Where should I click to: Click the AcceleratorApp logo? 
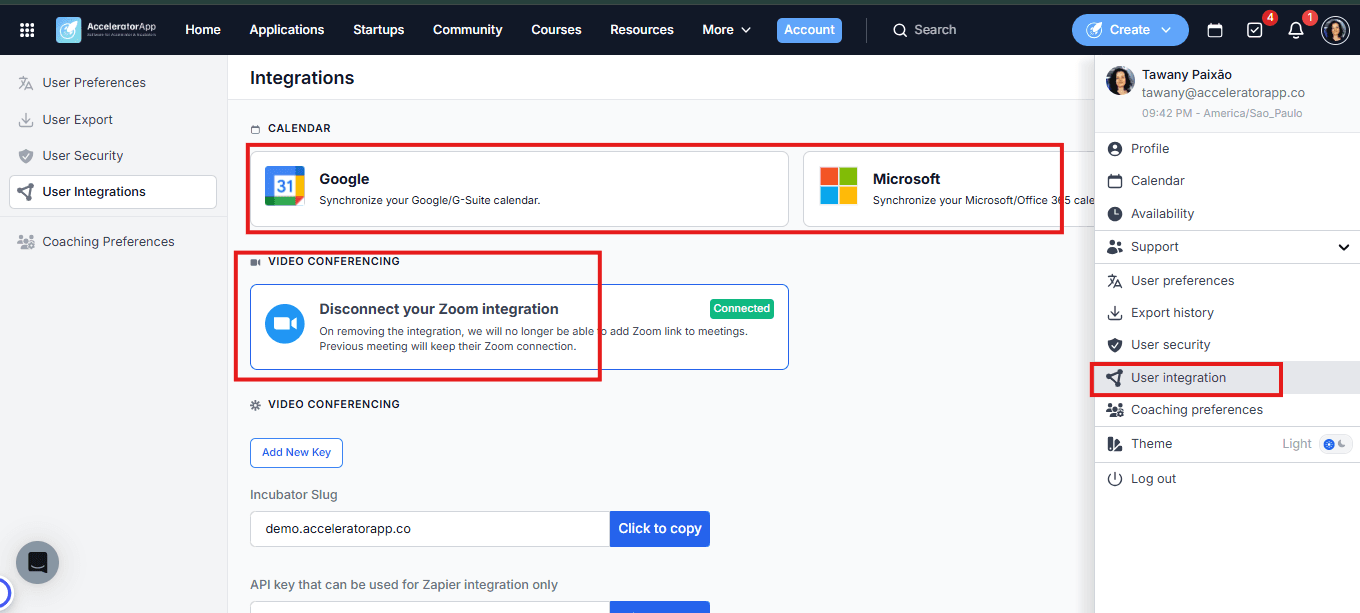[107, 30]
